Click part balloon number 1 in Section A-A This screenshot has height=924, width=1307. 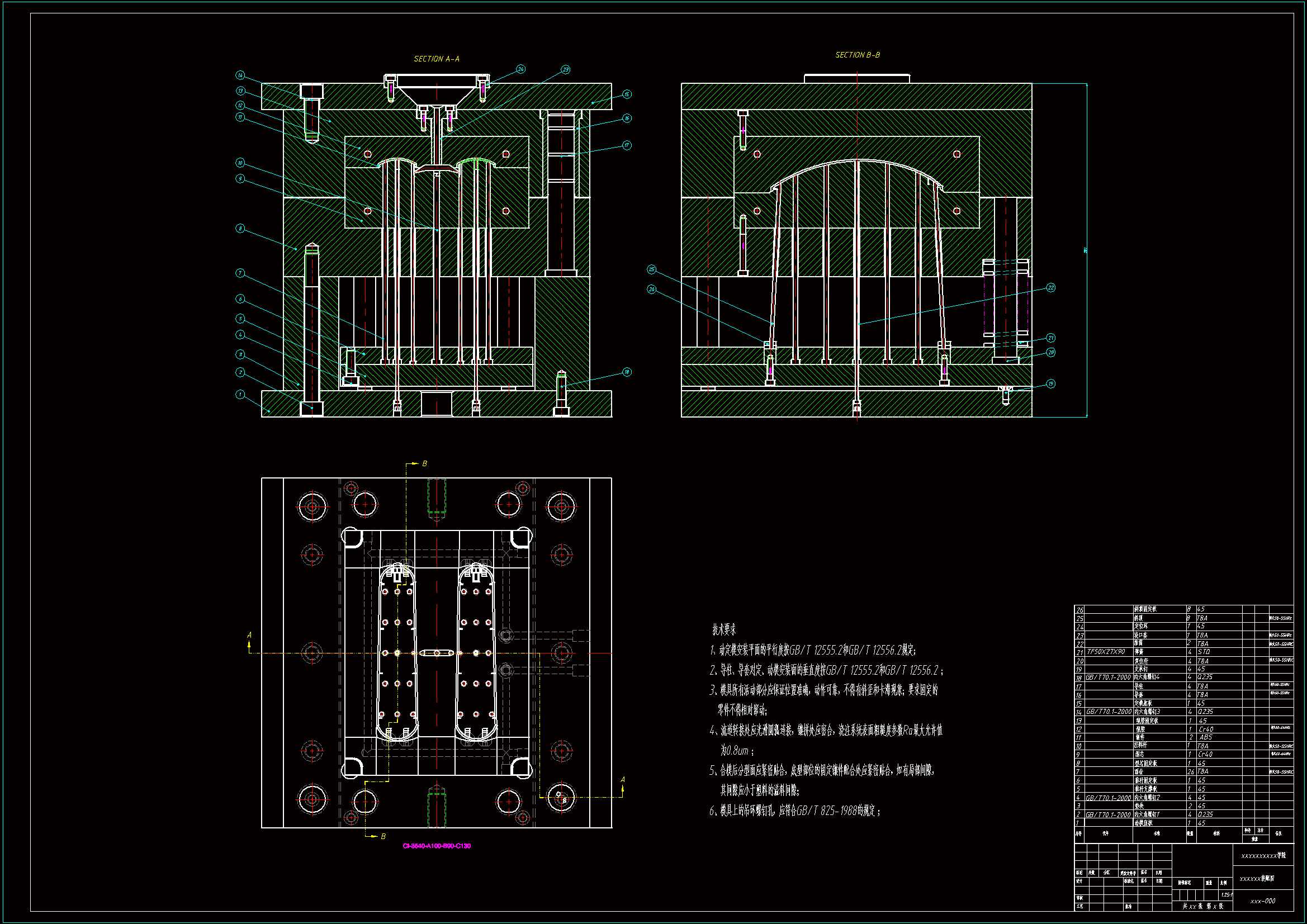(240, 395)
